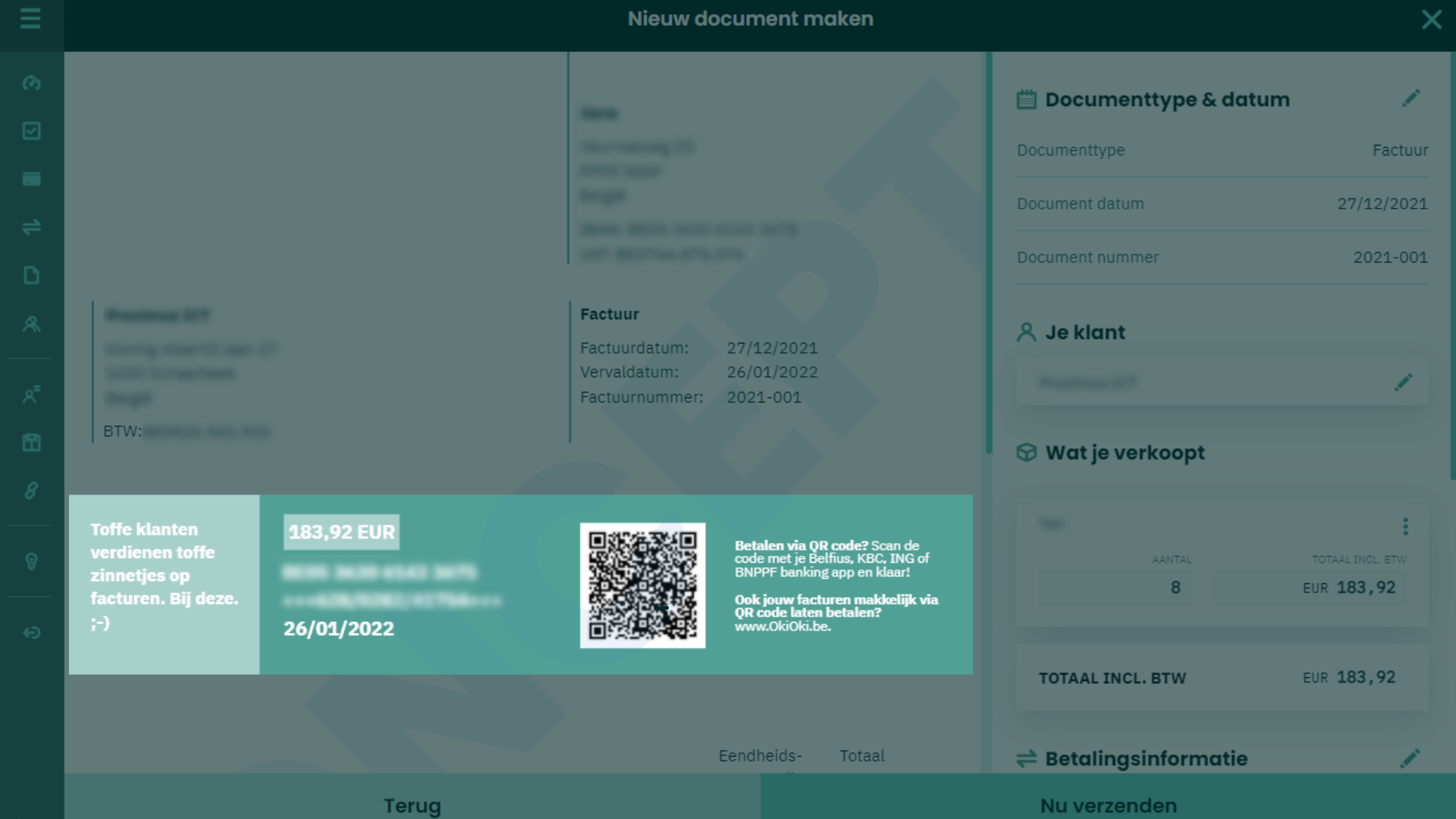Click the Document nummer value 2021-001
1456x819 pixels.
click(1390, 258)
